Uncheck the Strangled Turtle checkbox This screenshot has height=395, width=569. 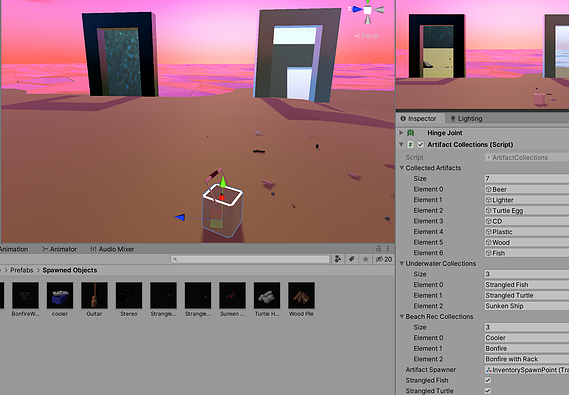[488, 391]
